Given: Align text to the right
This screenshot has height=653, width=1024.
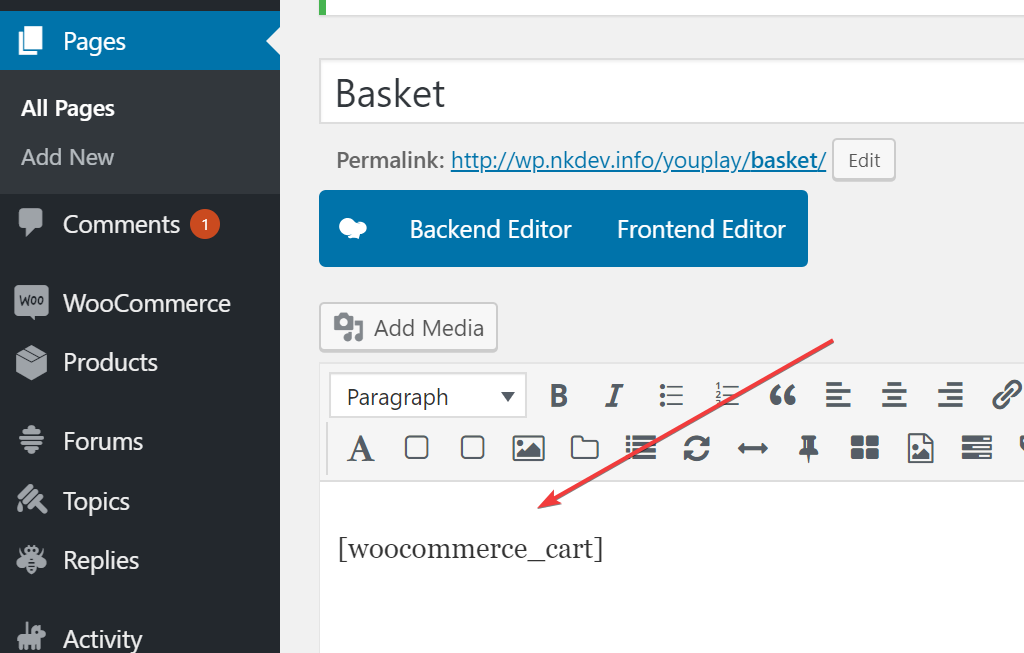Looking at the screenshot, I should 950,396.
